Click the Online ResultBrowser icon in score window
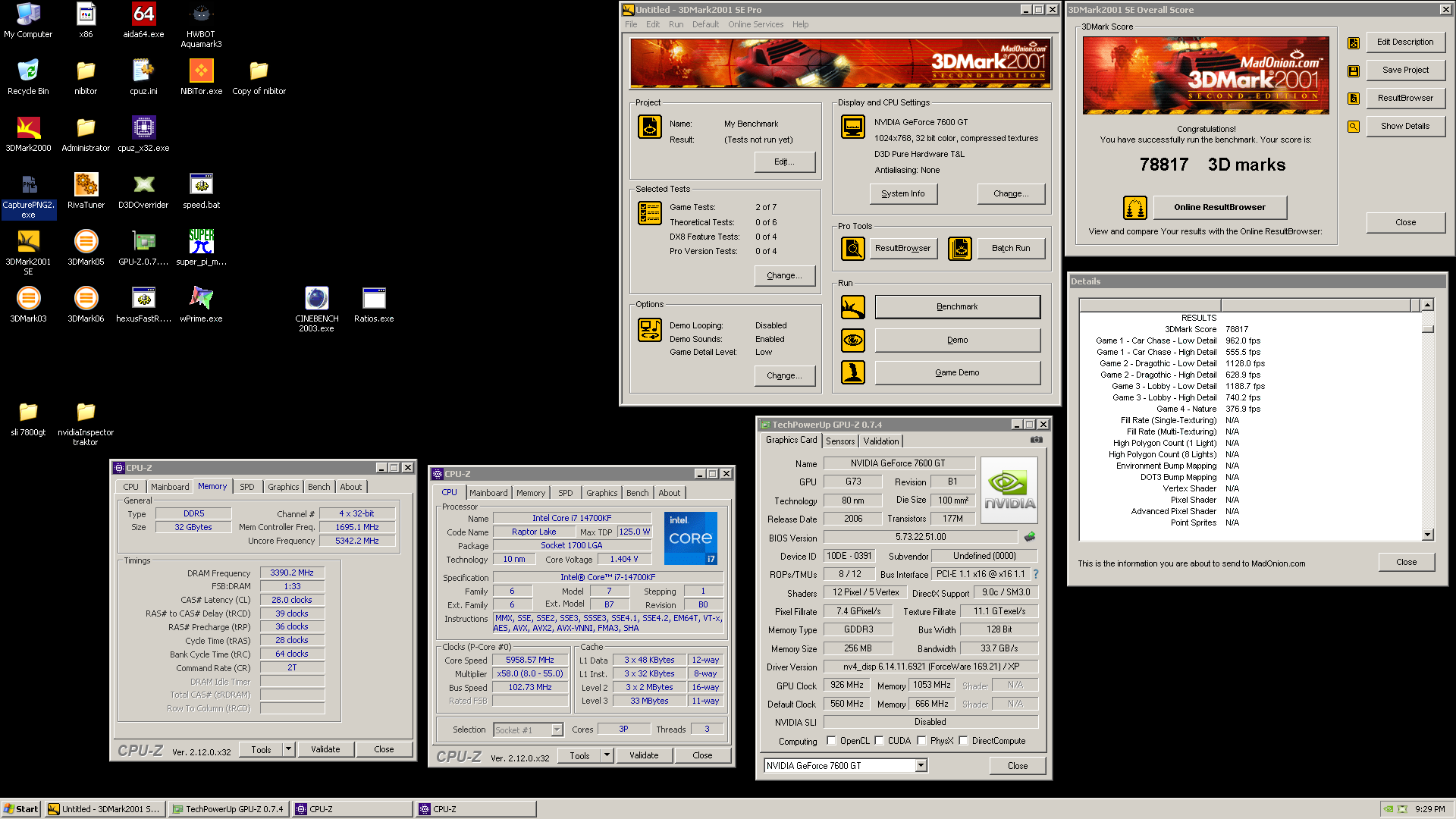 click(1134, 207)
